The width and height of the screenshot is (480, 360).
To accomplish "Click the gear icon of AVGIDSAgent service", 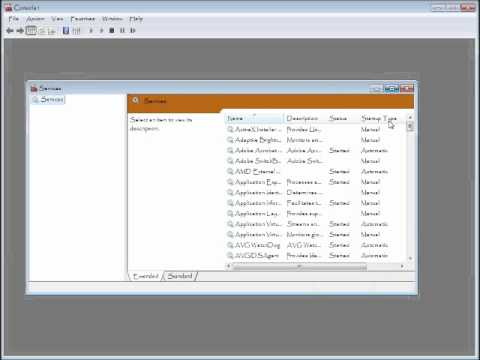I will (x=230, y=255).
